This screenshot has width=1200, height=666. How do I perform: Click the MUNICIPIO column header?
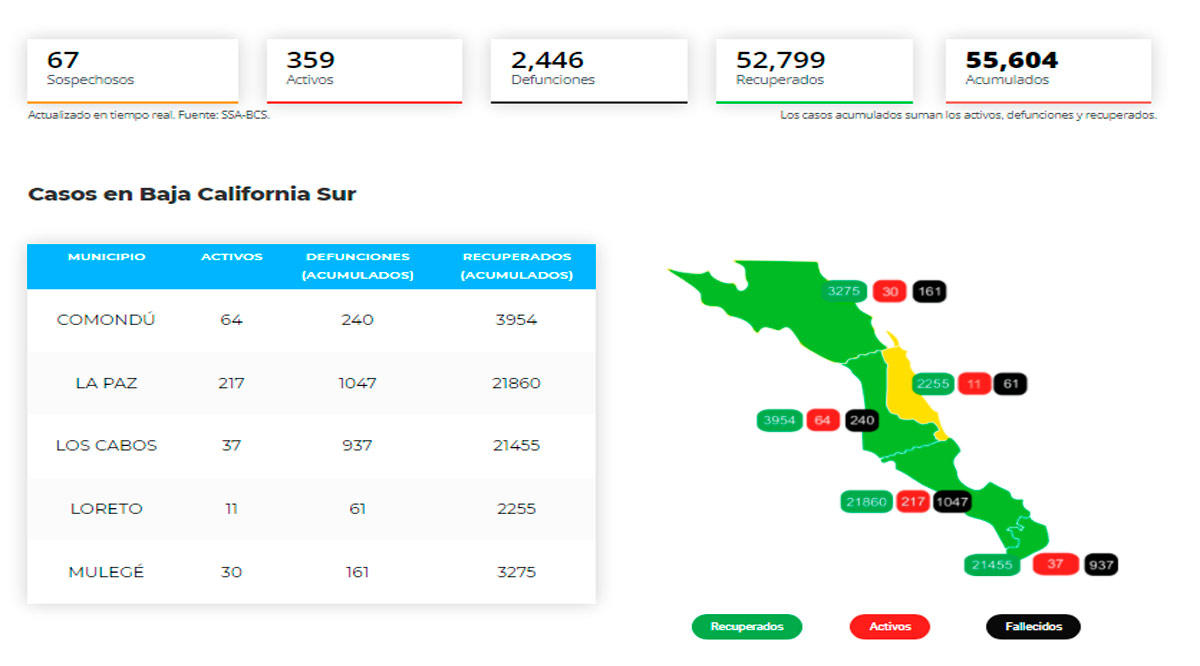pos(107,257)
